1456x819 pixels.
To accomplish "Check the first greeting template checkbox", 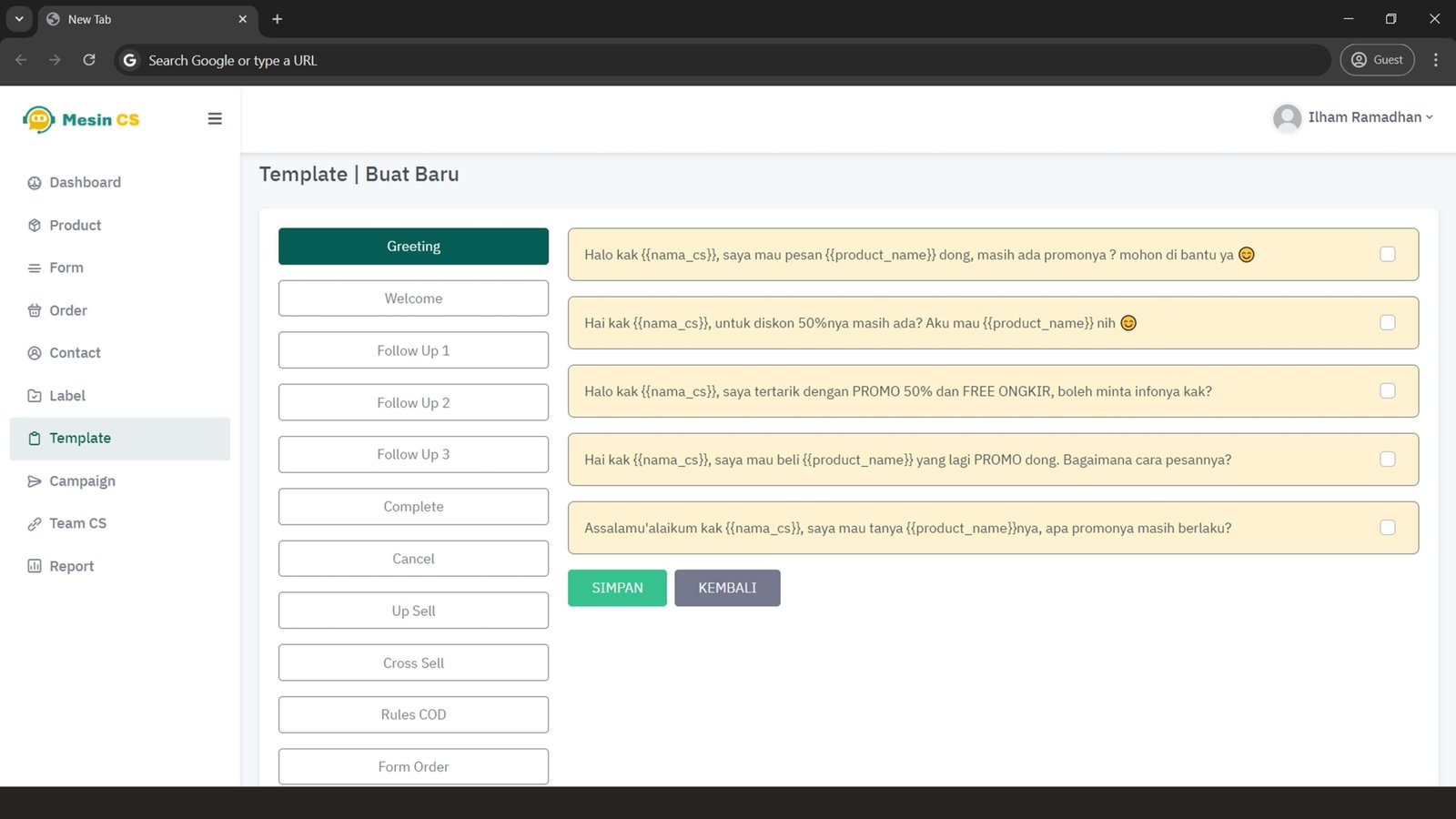I will 1387,255.
